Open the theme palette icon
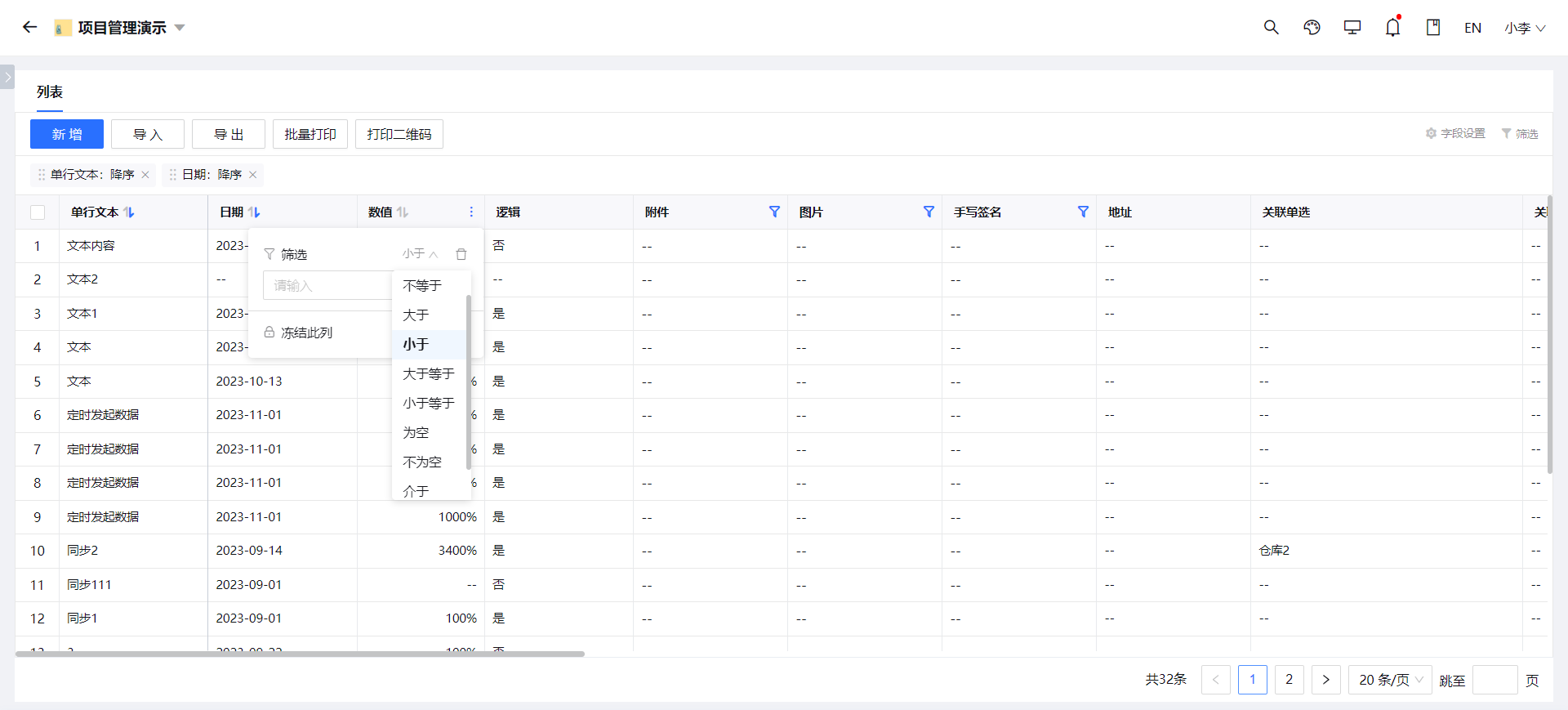Image resolution: width=1568 pixels, height=710 pixels. pos(1312,27)
